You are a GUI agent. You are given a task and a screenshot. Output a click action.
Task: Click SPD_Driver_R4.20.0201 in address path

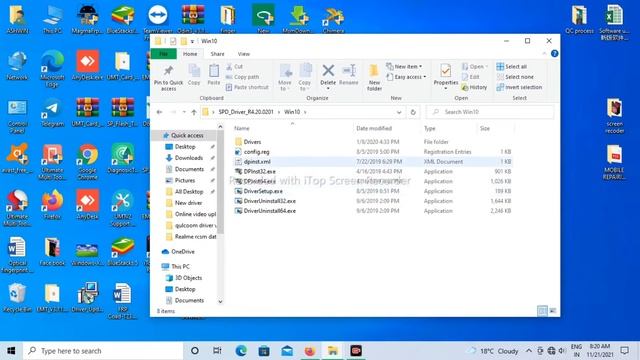246,112
